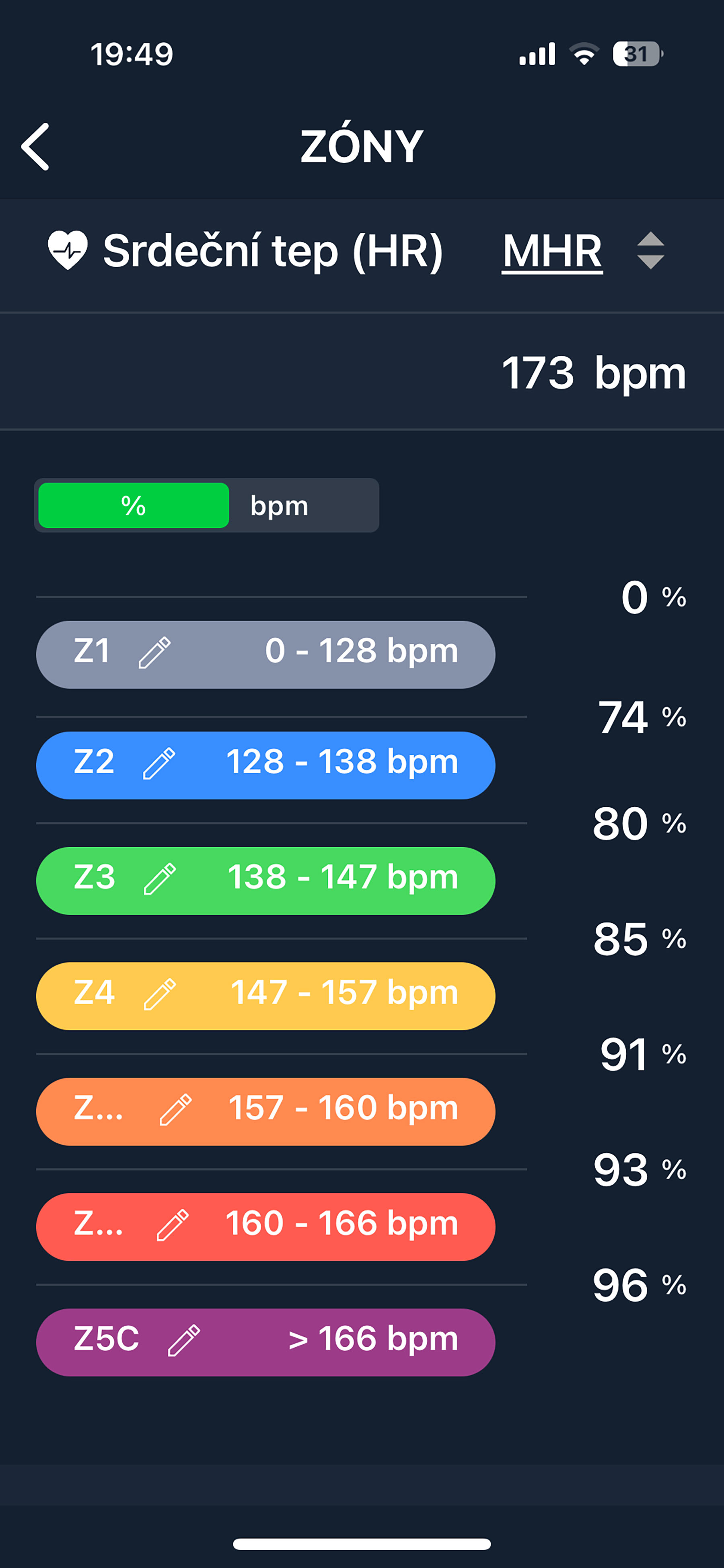
Task: Edit zone Z3 via pencil icon
Action: click(159, 879)
